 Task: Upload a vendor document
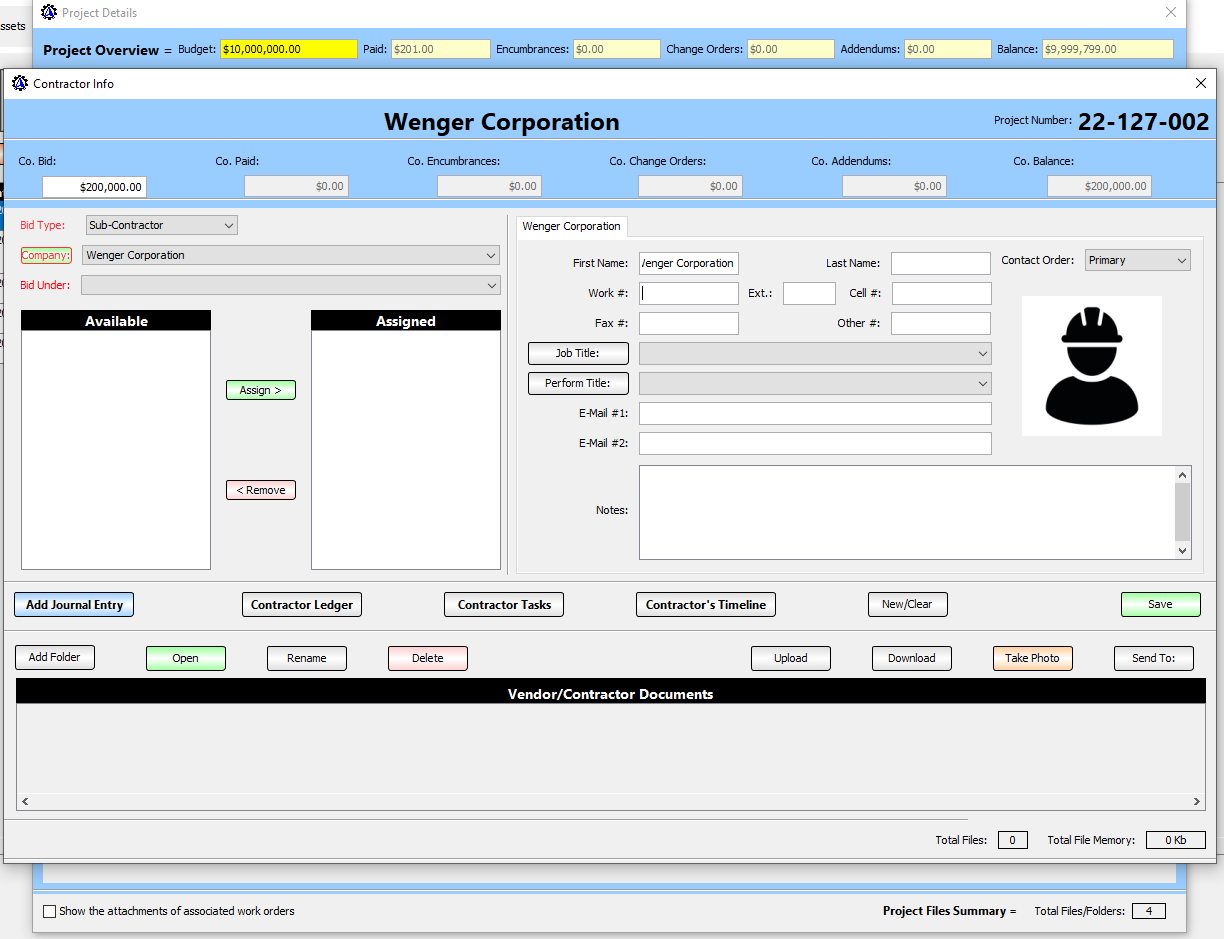tap(790, 658)
